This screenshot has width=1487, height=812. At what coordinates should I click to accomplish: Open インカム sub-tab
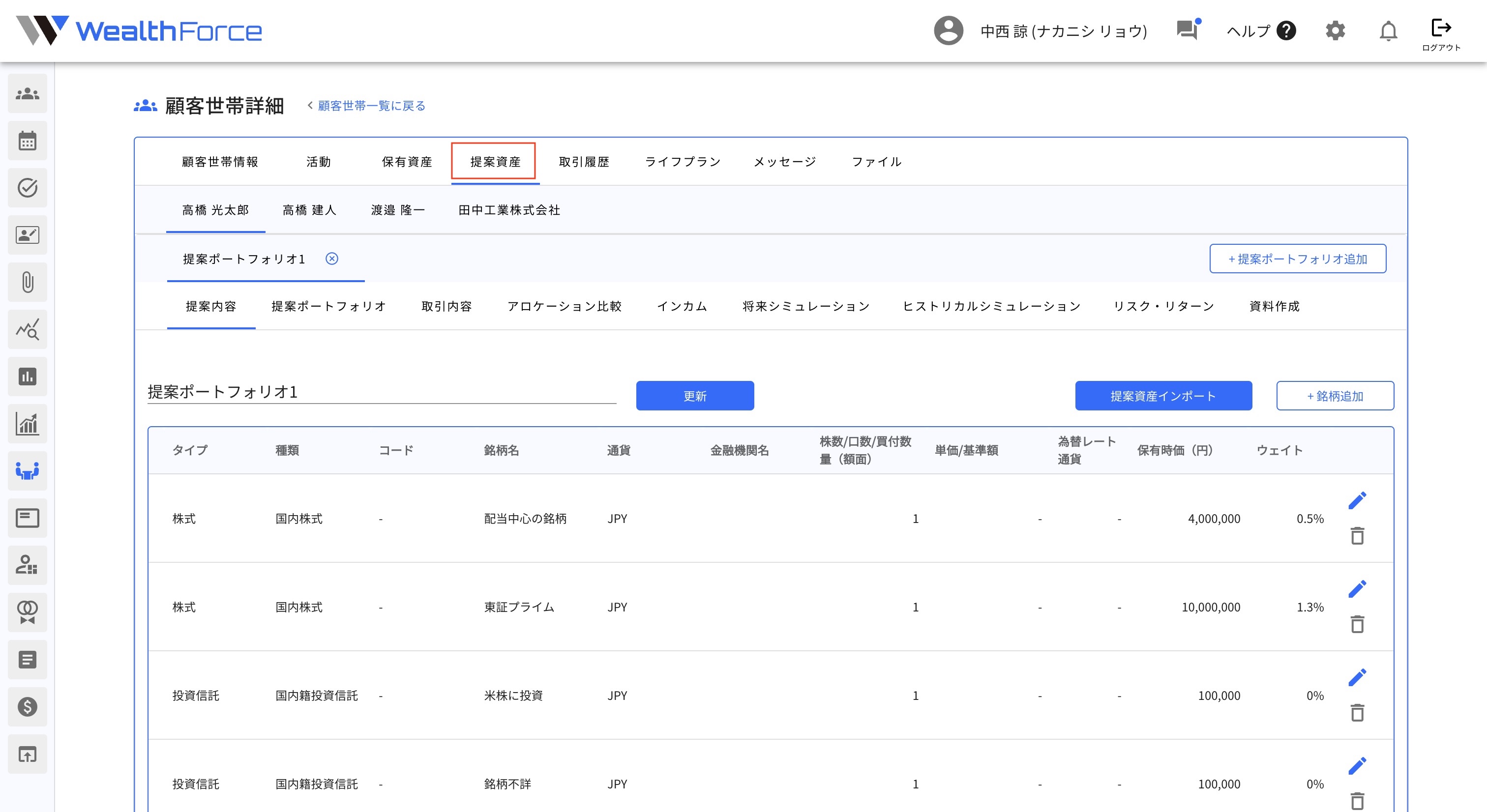pyautogui.click(x=683, y=306)
